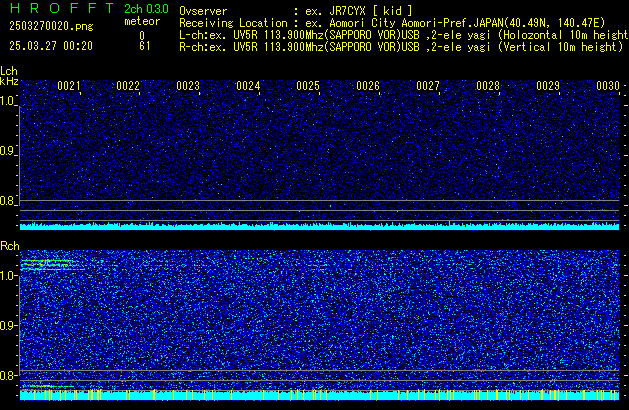Click the 0025 time marker
Image resolution: width=629 pixels, height=410 pixels.
click(x=308, y=86)
